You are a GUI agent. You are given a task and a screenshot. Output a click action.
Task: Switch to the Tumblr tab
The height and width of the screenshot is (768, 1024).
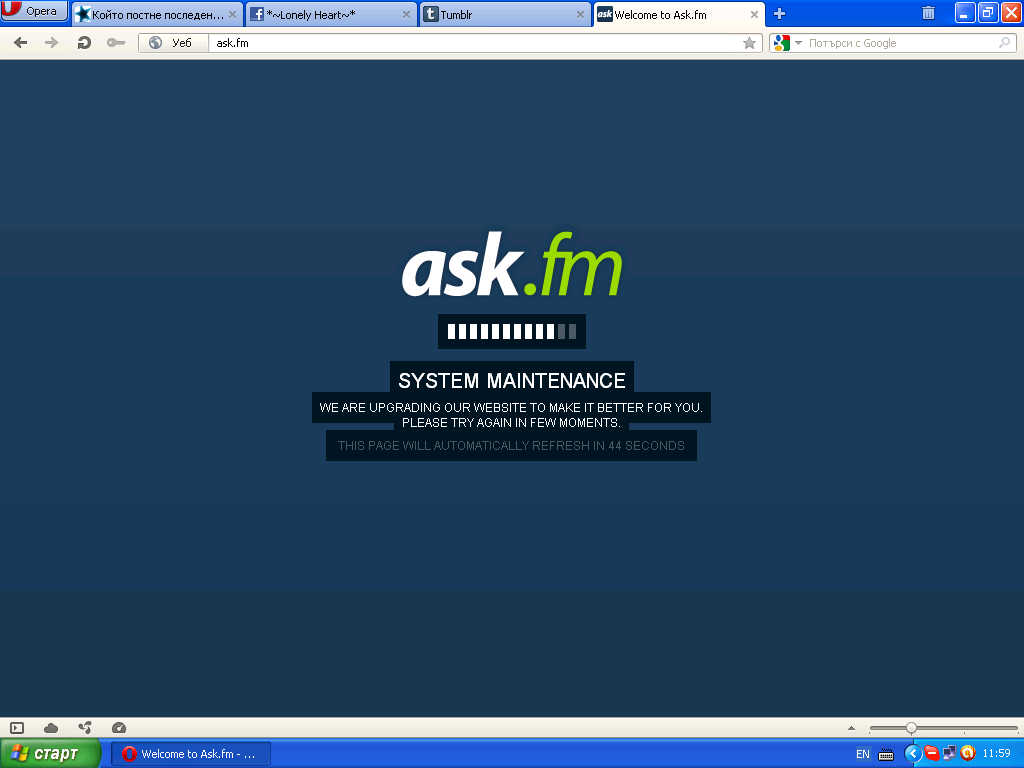pyautogui.click(x=505, y=14)
